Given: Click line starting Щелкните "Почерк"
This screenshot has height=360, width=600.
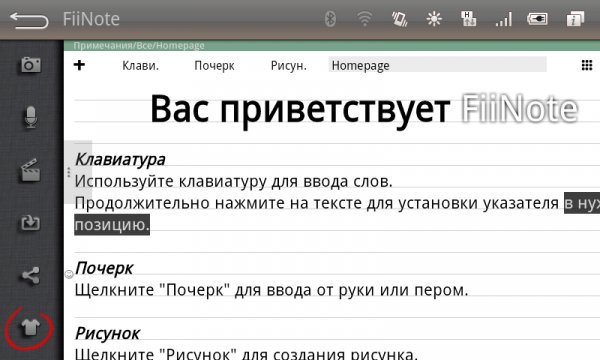Looking at the screenshot, I should click(271, 290).
